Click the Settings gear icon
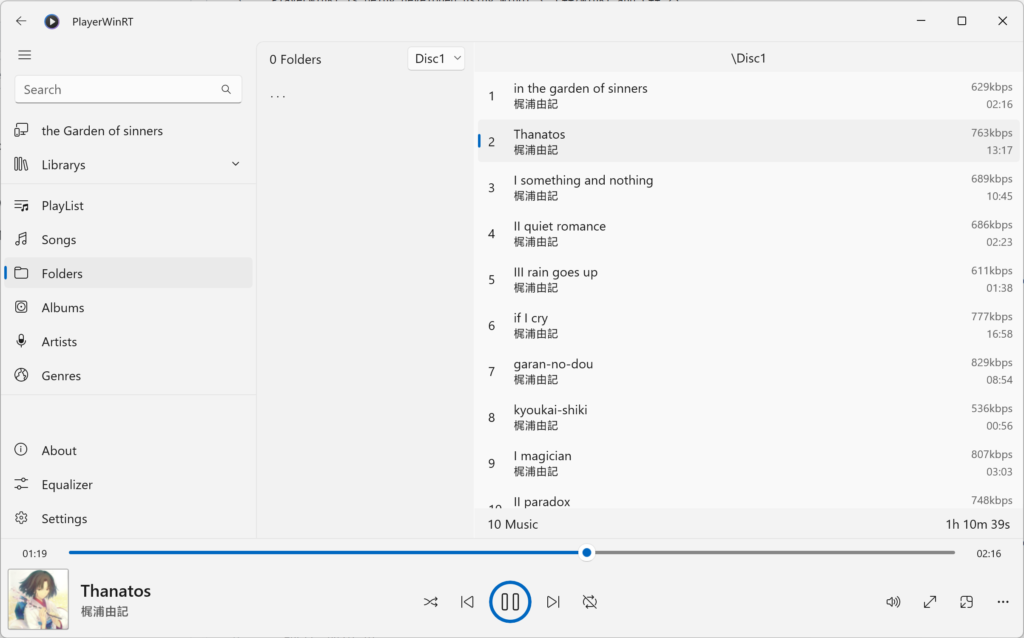This screenshot has height=638, width=1024. (22, 518)
